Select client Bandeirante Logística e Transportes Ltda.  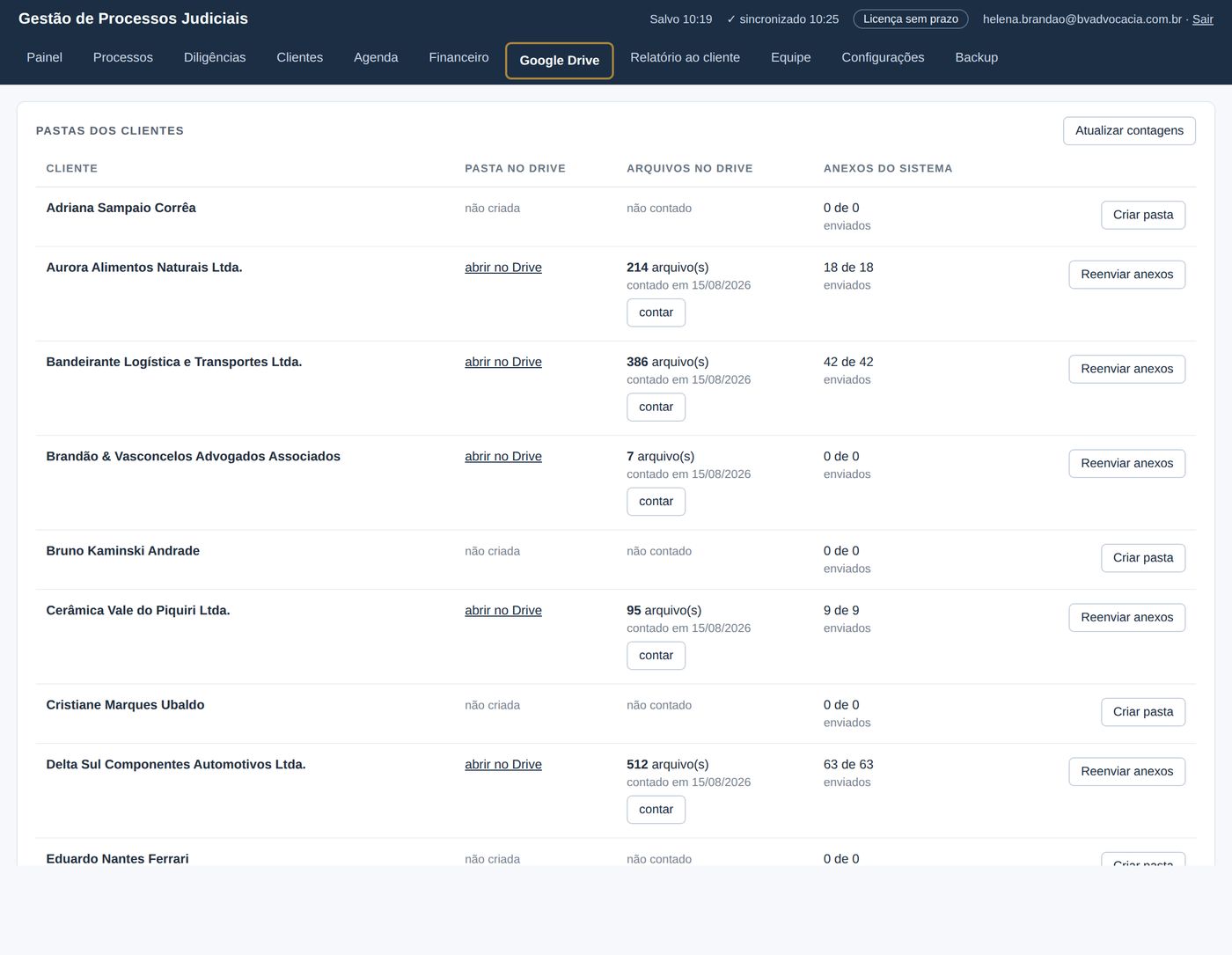click(174, 362)
